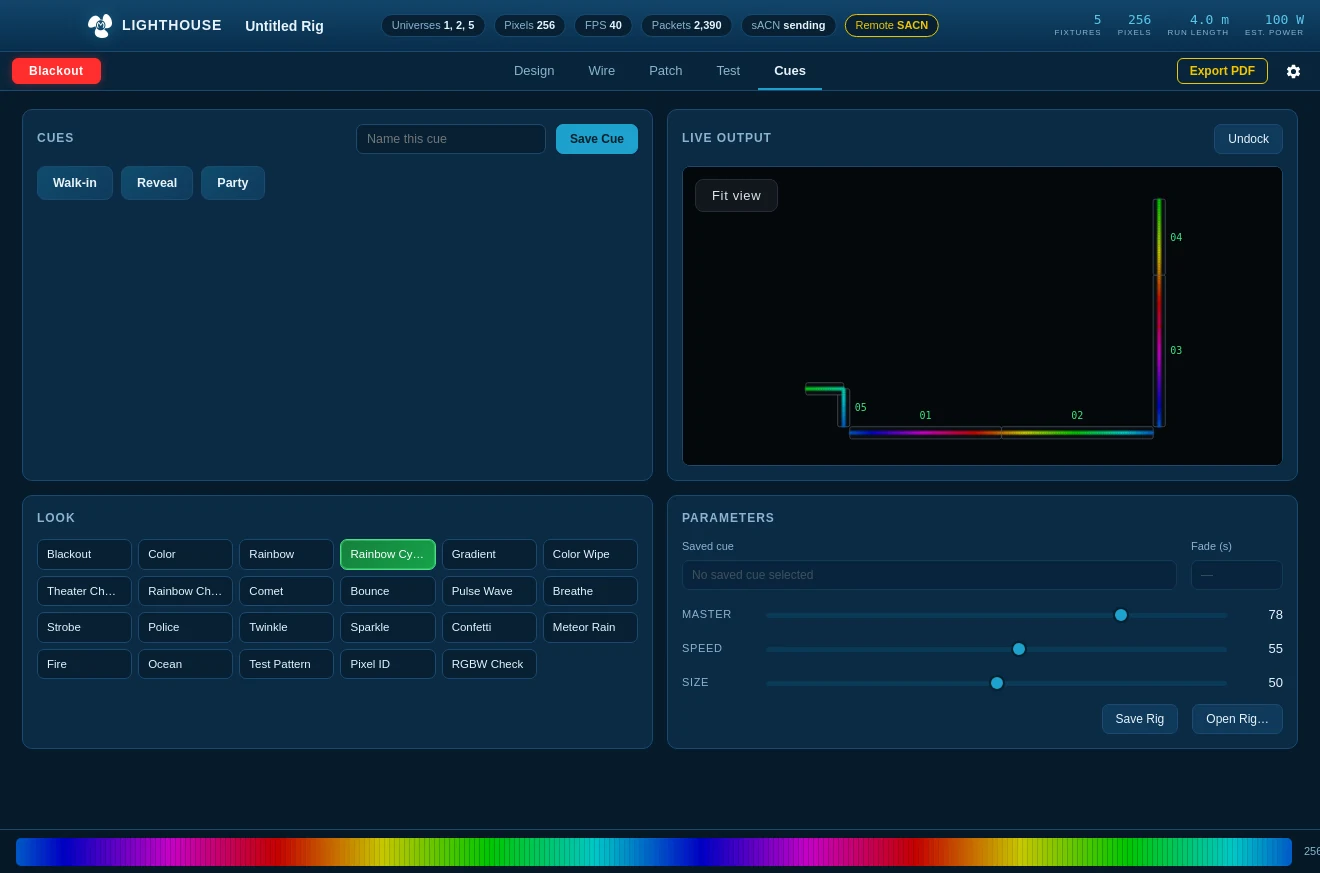Viewport: 1320px width, 873px height.
Task: Click the Lighthouse logo icon
Action: pos(100,25)
